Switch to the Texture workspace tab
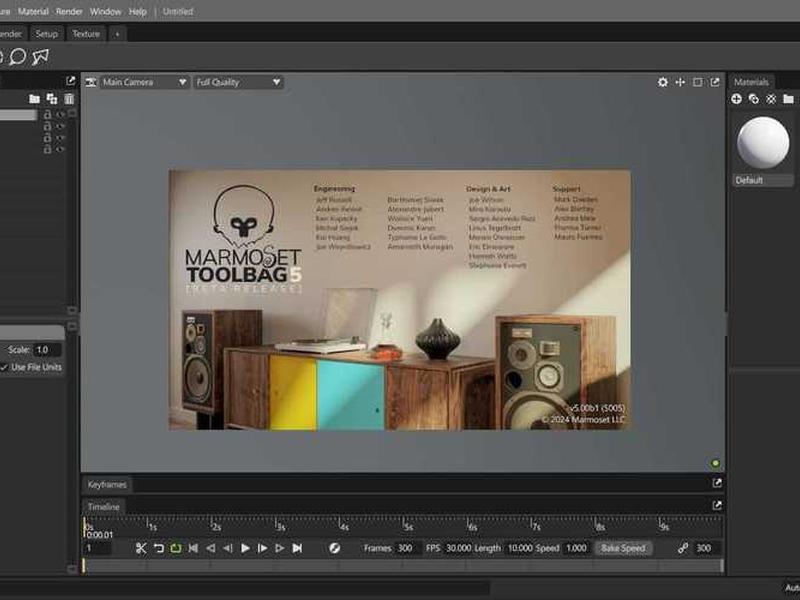The height and width of the screenshot is (600, 800). click(x=86, y=34)
